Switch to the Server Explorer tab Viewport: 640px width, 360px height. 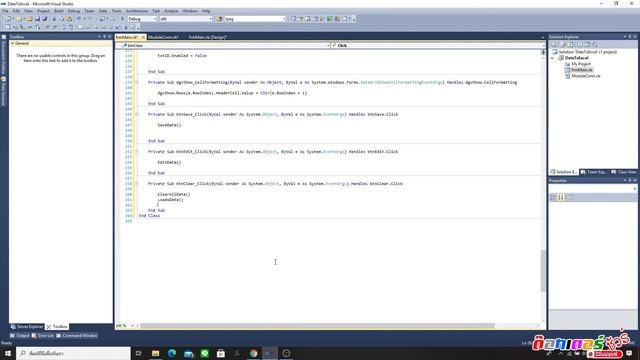27,327
